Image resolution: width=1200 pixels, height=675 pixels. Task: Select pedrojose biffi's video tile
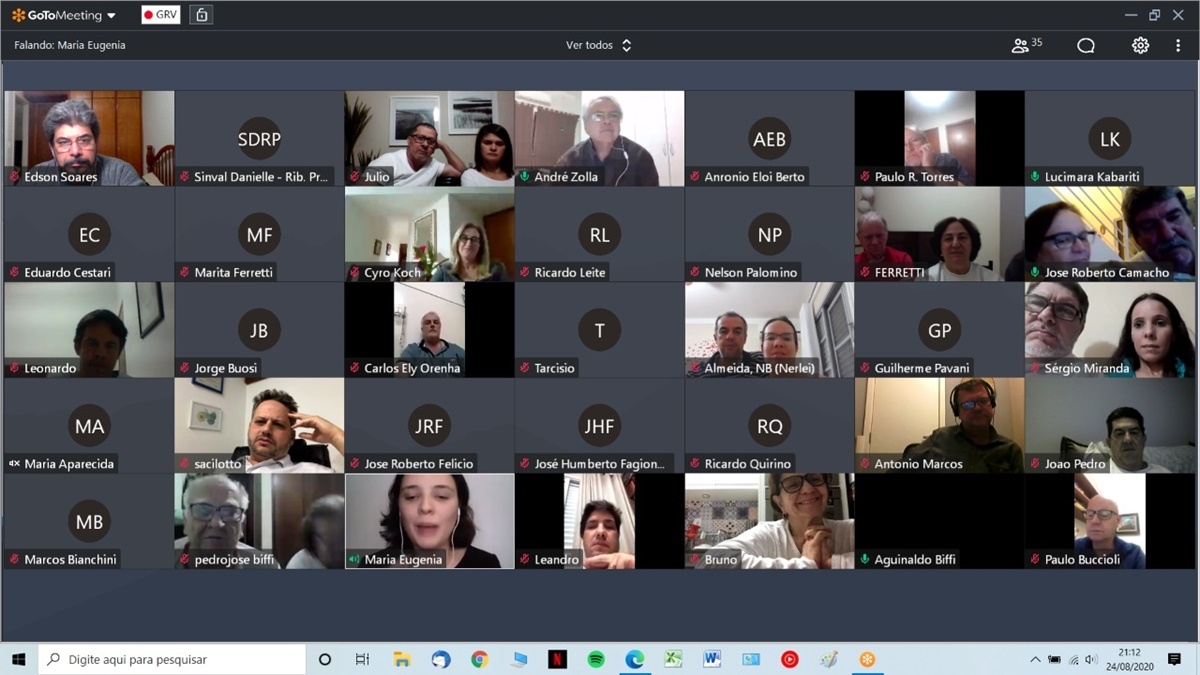[260, 521]
